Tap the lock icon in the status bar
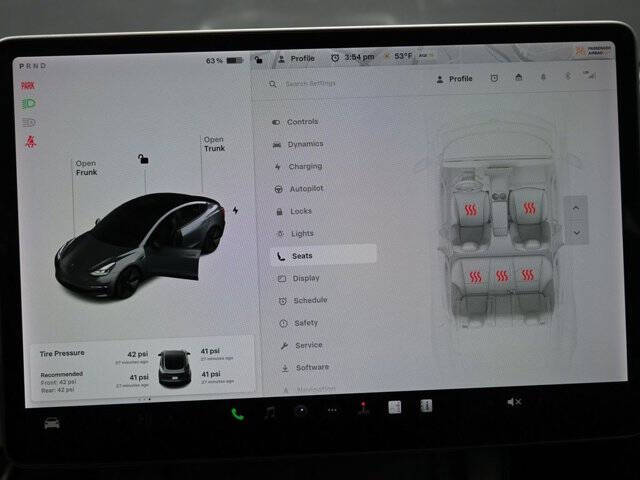Image resolution: width=640 pixels, height=480 pixels. point(258,60)
